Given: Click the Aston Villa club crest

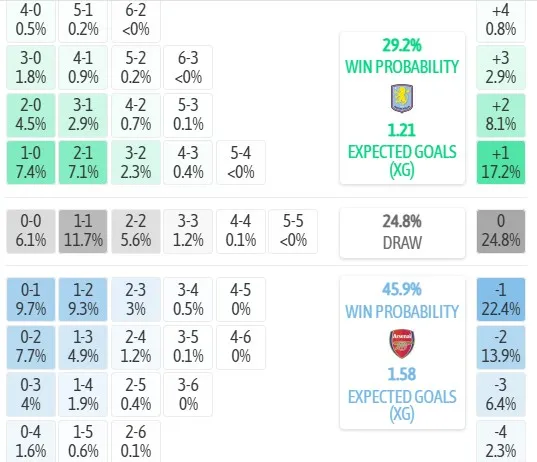Looking at the screenshot, I should (402, 99).
